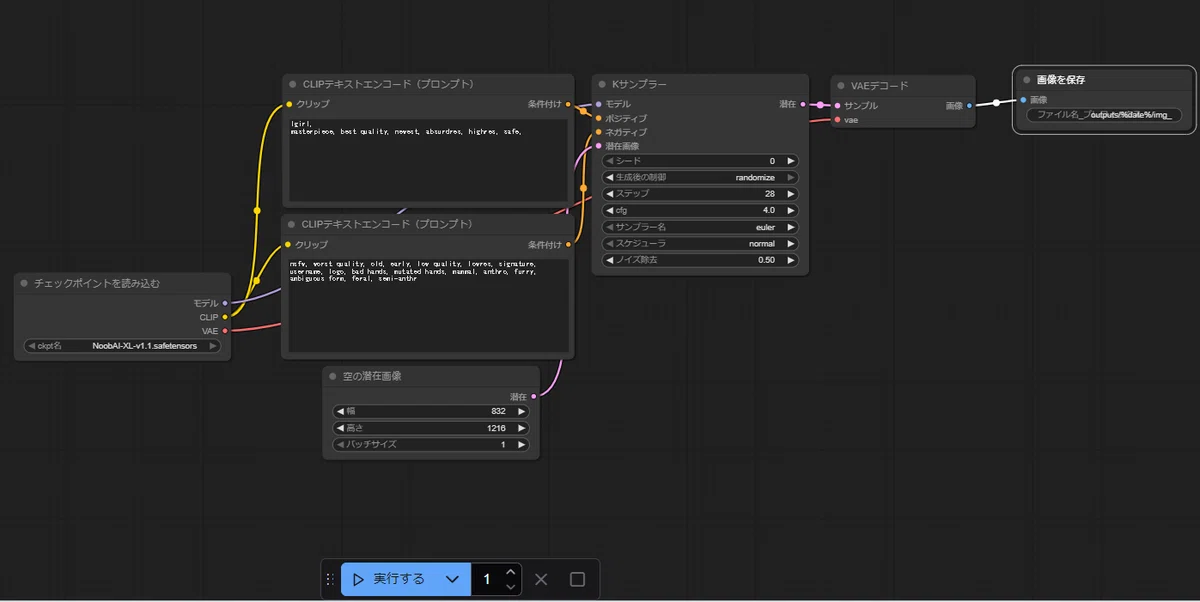The image size is (1200, 602).
Task: Click into the negative prompt text area starting nsfw
Action: coord(428,305)
